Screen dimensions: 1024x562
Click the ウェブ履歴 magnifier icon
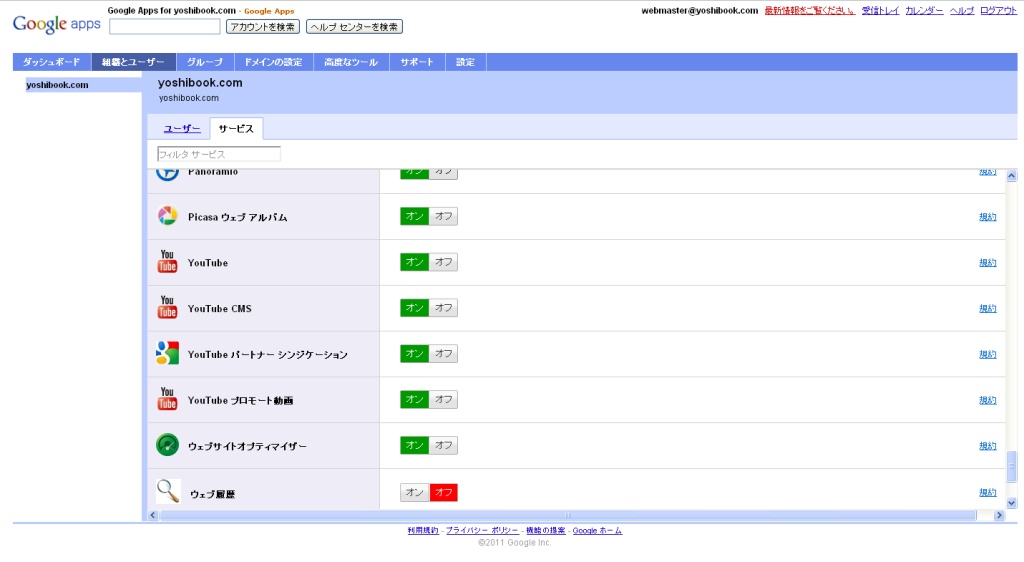[x=168, y=491]
